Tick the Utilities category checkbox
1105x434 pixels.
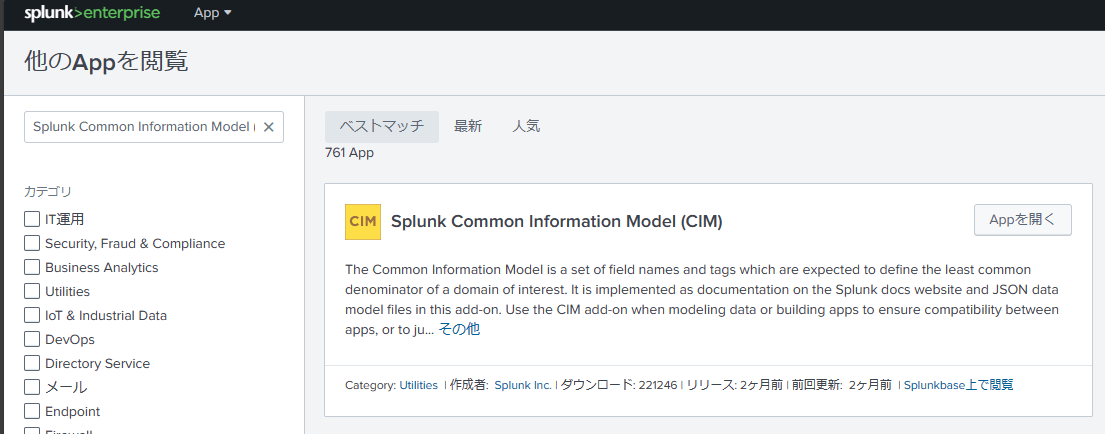coord(32,291)
